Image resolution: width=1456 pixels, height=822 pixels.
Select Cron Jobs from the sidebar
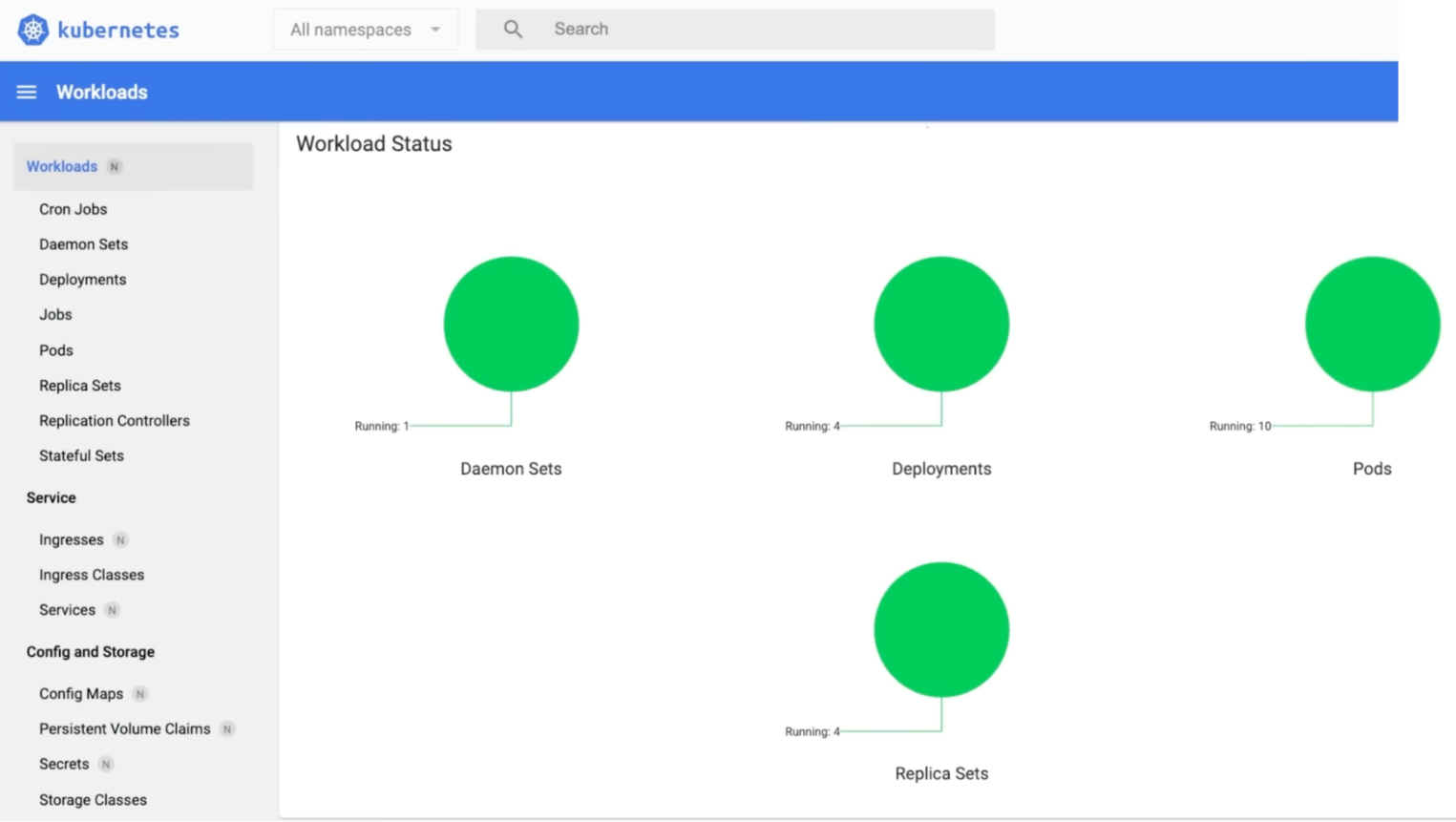[x=74, y=209]
